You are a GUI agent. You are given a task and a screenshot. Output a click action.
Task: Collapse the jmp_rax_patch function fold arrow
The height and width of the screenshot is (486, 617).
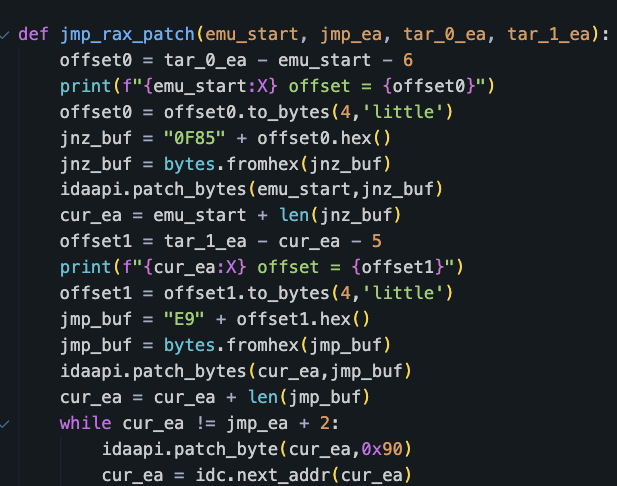tap(7, 35)
